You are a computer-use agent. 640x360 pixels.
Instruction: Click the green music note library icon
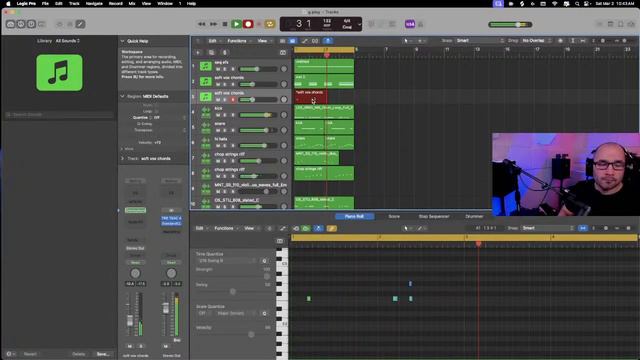(59, 73)
